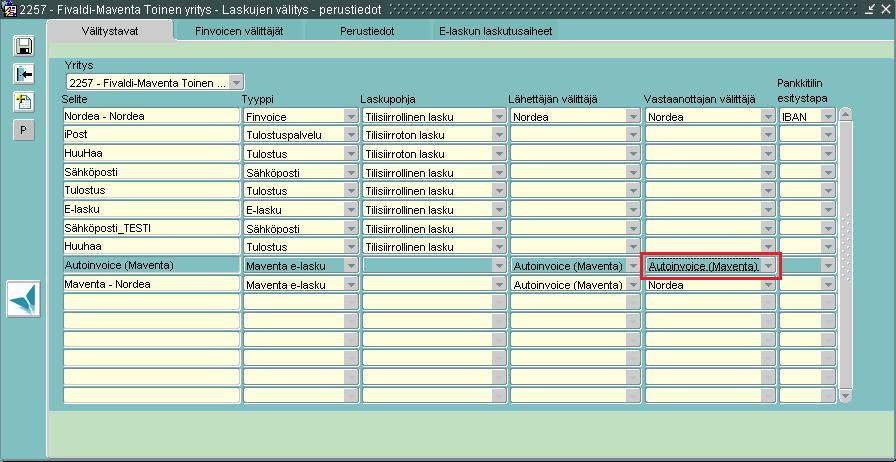896x462 pixels.
Task: Click Tilisiirrollinen lasku in Huuhaa row
Action: pos(409,248)
